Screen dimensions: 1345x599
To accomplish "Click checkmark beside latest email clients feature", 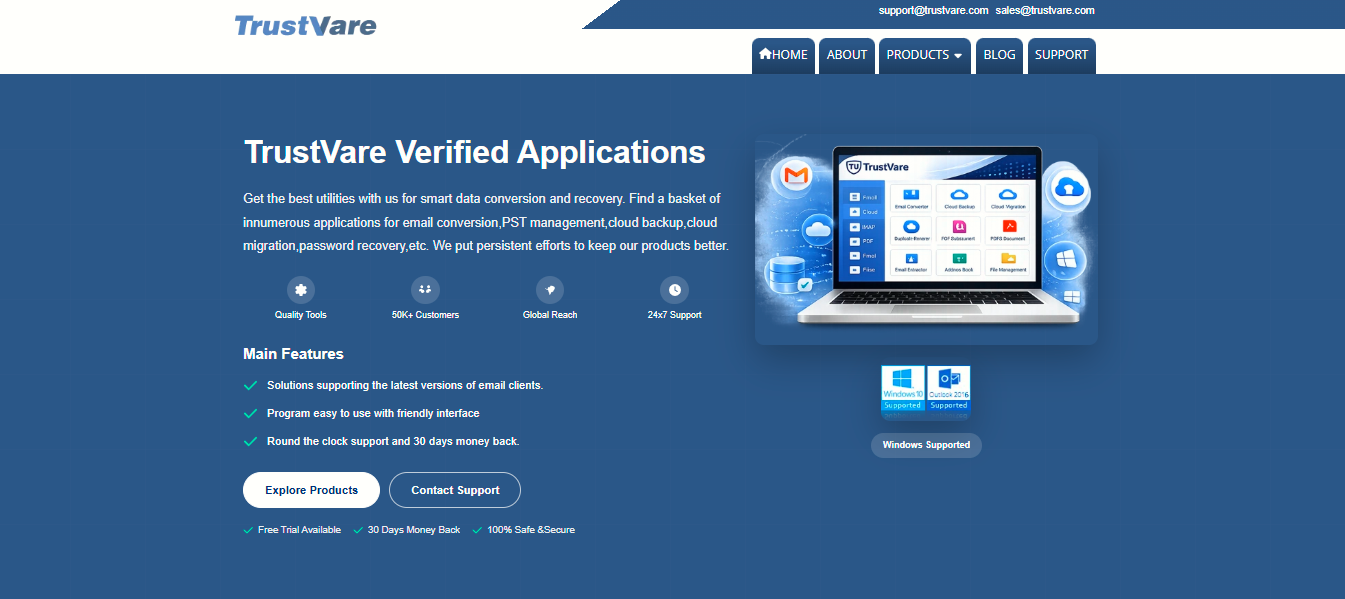I will click(x=250, y=385).
